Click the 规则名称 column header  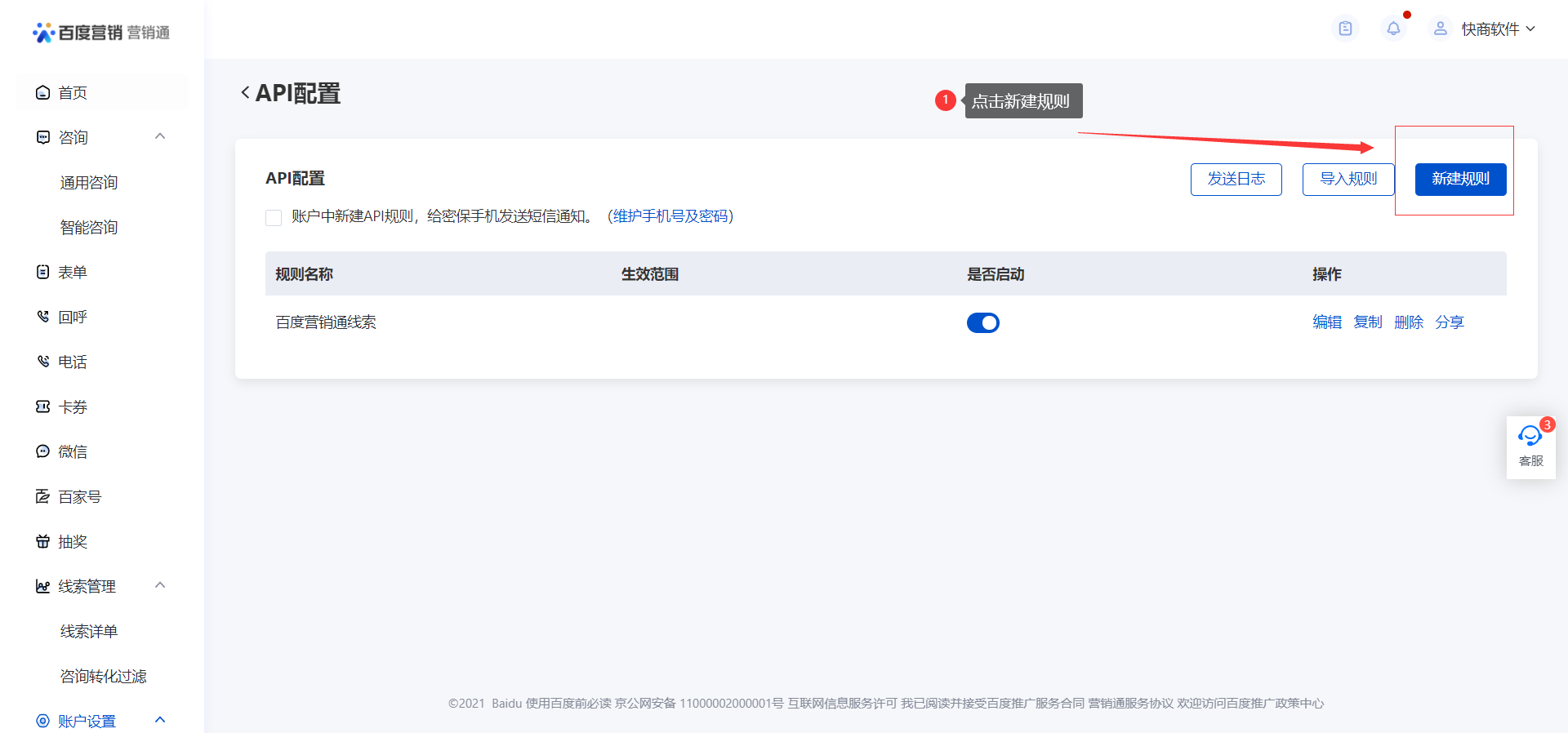304,274
